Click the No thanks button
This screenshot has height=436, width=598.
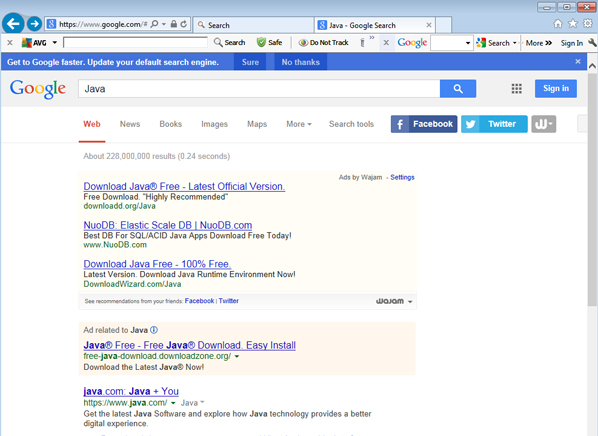[x=301, y=62]
